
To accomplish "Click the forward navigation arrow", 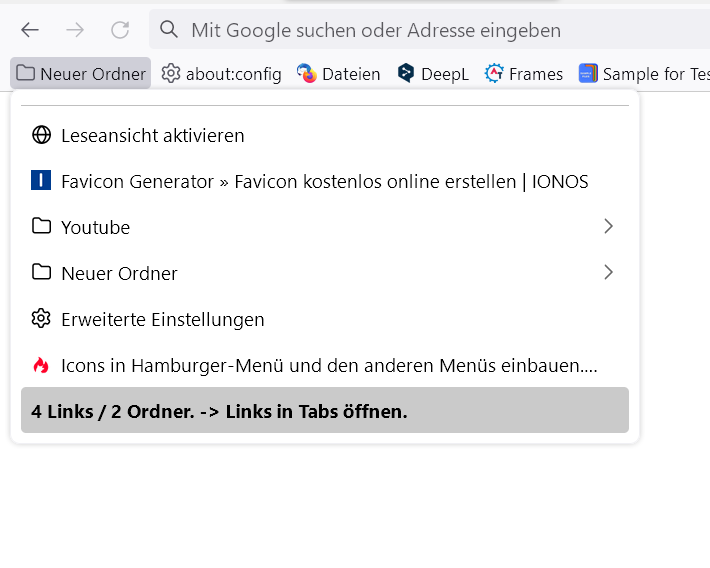I will [75, 30].
